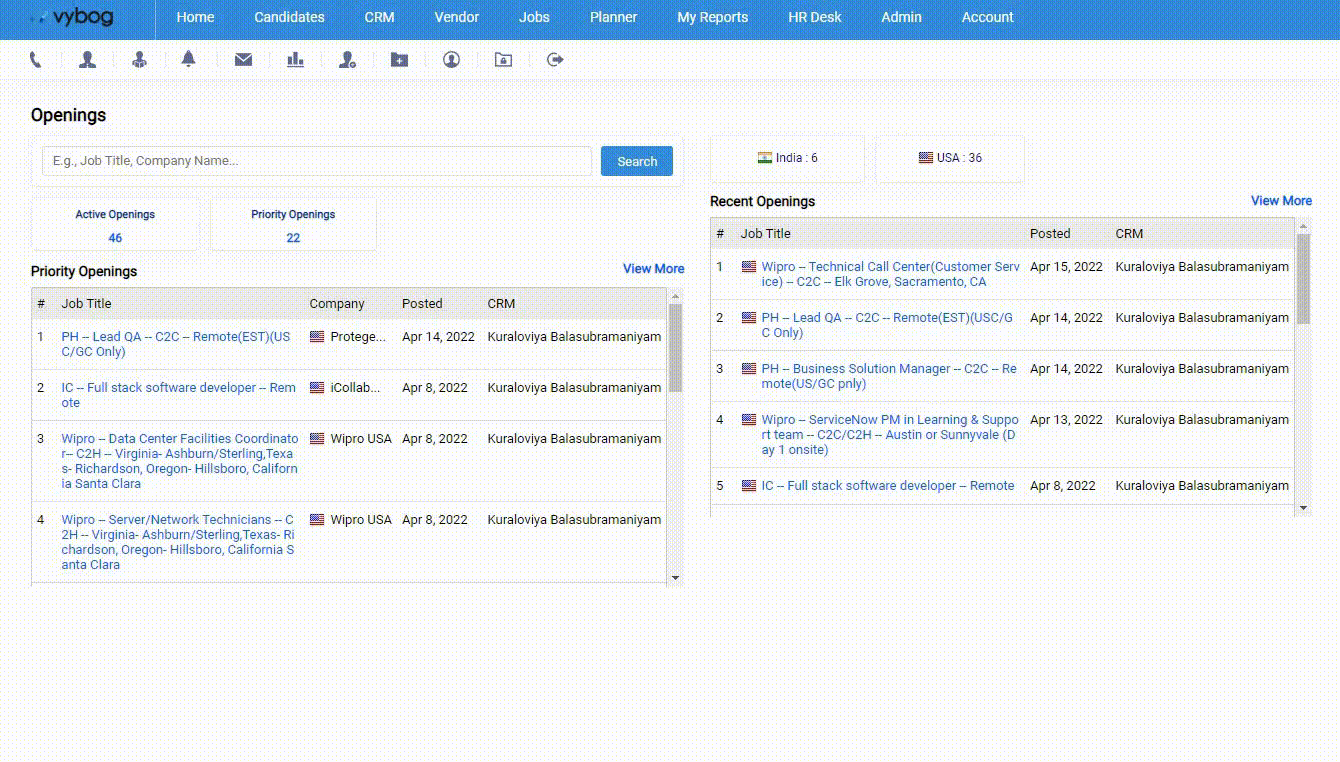Open the envelope mail icon
Screen dimensions: 1340x762
point(243,60)
